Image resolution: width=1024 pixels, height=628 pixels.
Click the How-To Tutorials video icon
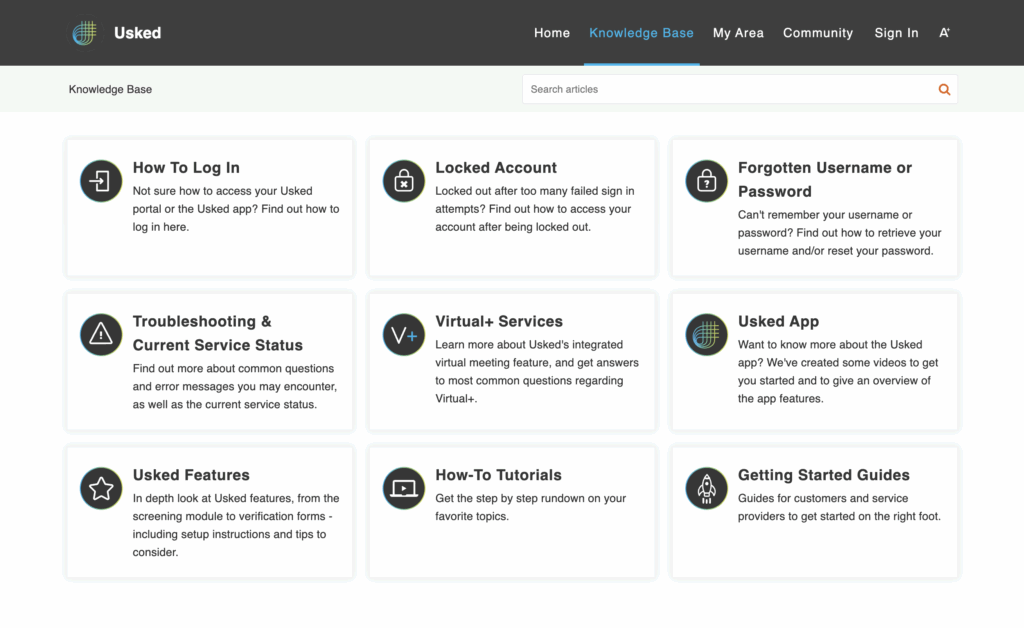pos(403,488)
